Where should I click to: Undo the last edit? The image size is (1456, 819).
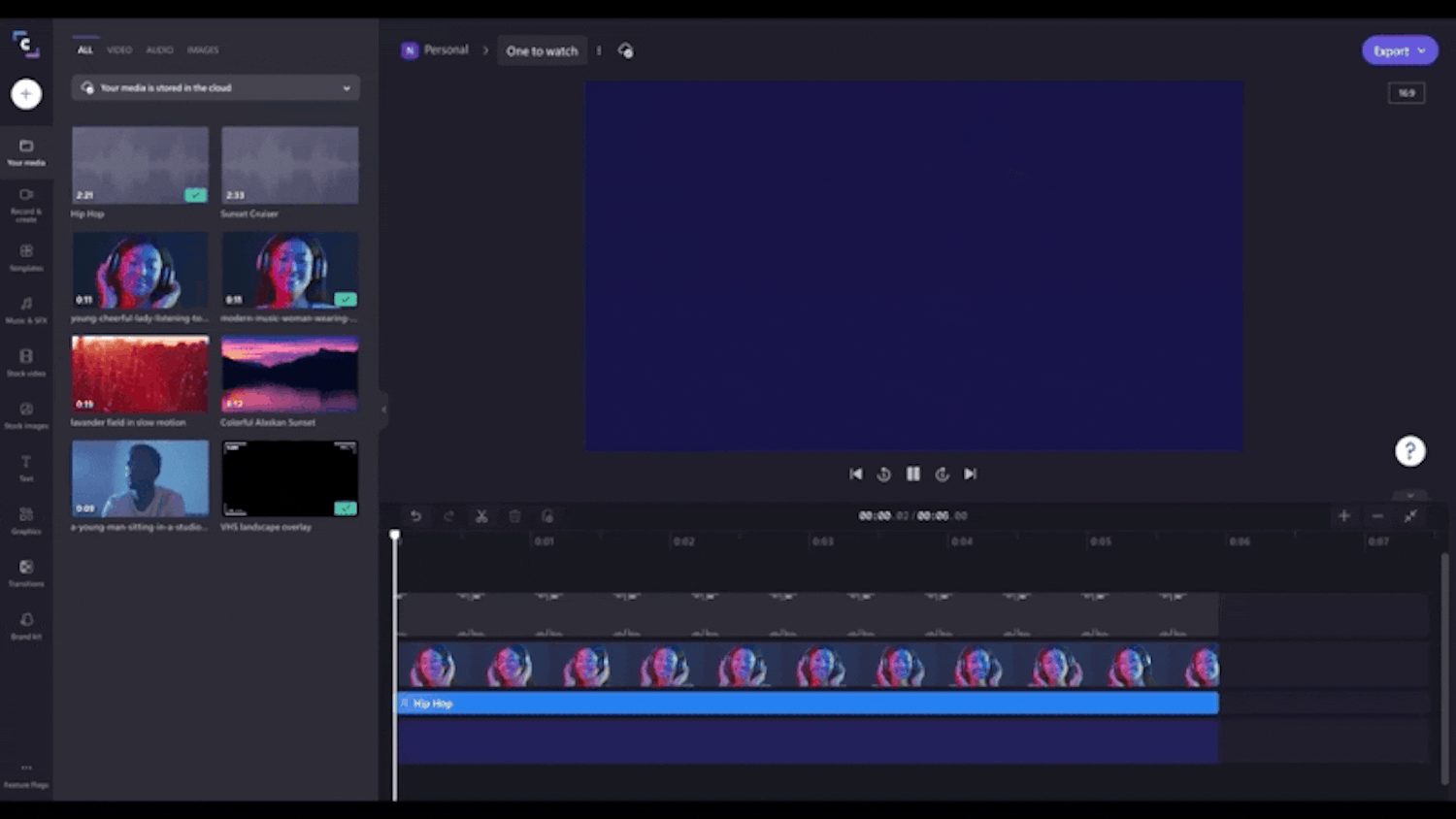tap(416, 515)
